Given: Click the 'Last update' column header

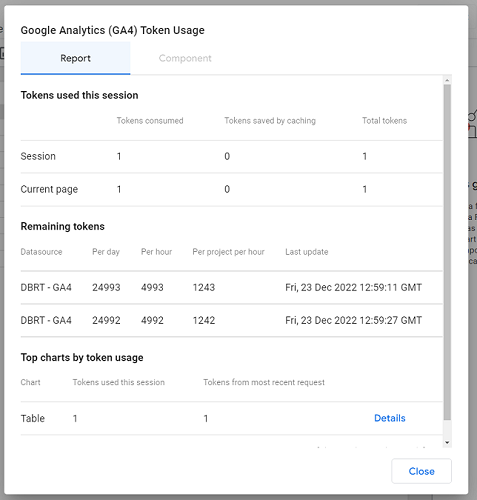Looking at the screenshot, I should [x=307, y=252].
